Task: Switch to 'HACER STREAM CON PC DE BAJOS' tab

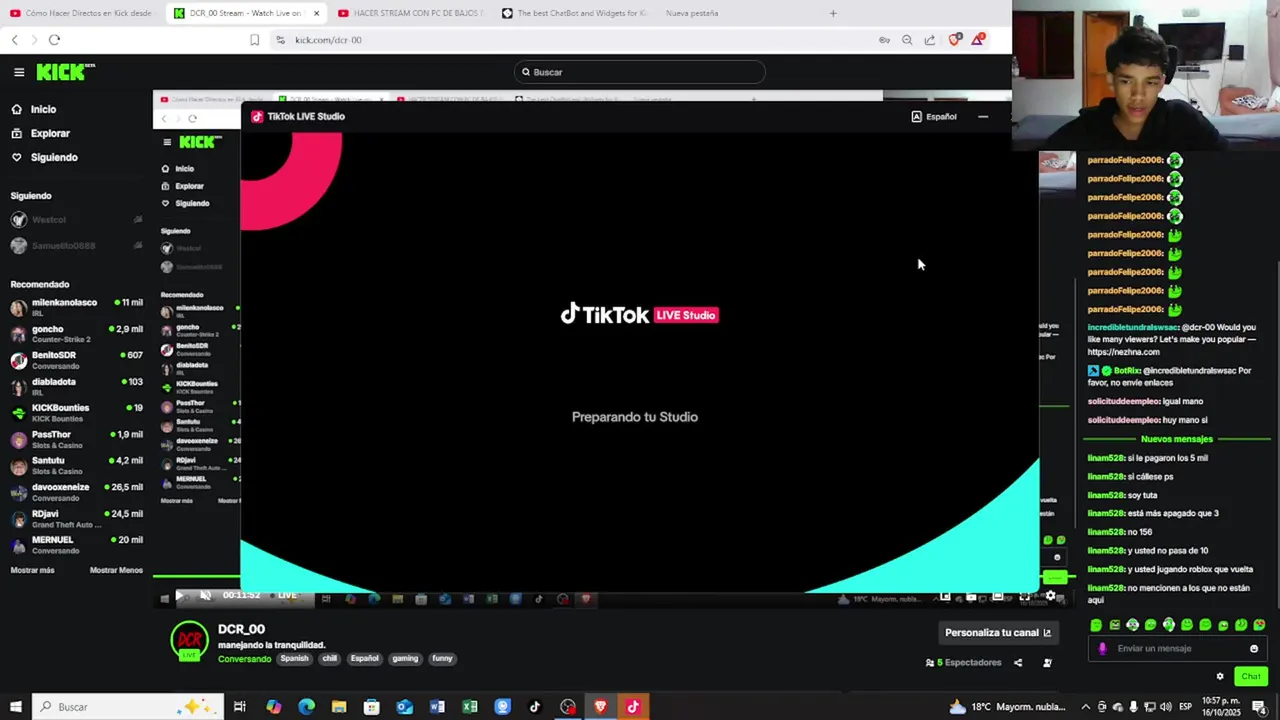Action: coord(410,13)
